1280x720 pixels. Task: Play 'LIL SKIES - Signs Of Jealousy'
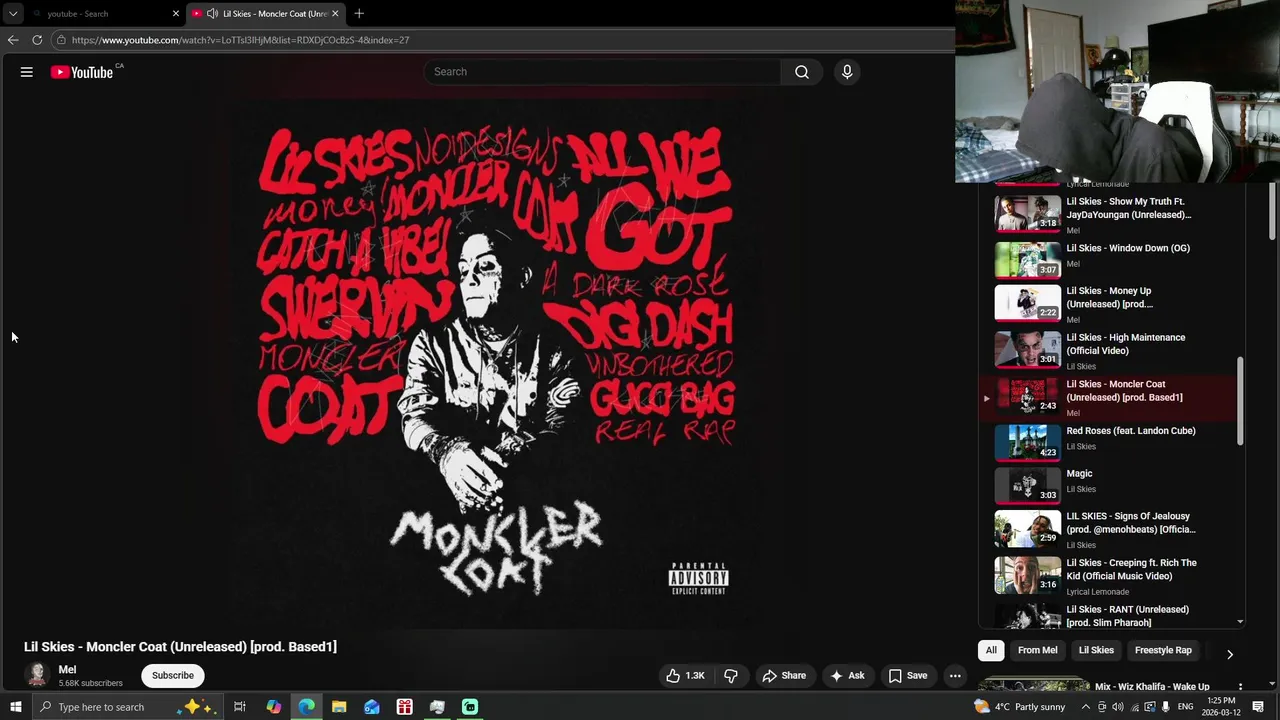click(1110, 530)
